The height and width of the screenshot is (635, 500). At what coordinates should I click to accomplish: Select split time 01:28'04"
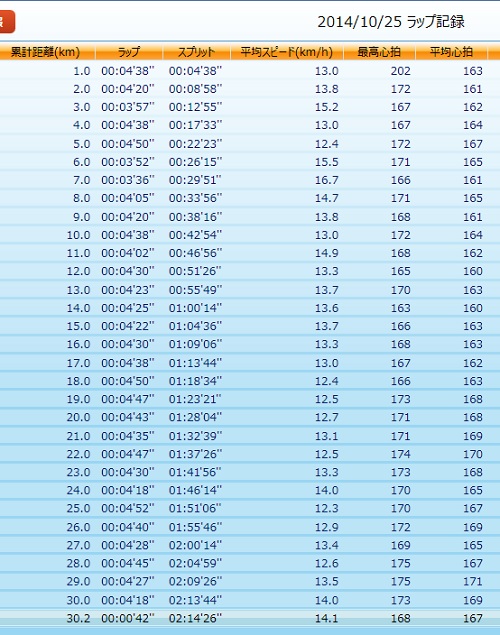(195, 417)
